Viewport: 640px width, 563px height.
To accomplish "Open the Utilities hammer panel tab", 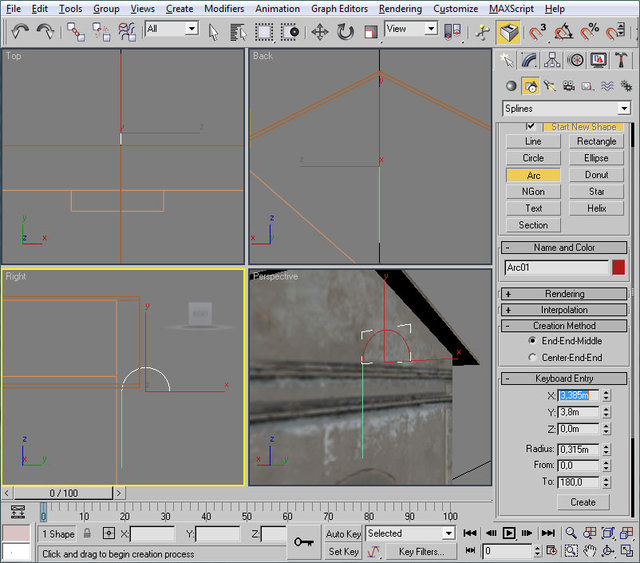I will click(x=620, y=60).
